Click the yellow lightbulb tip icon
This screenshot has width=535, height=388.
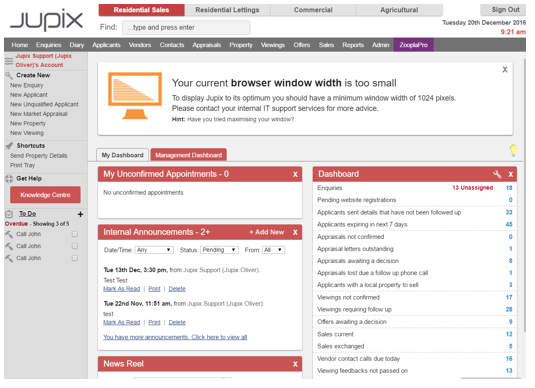pyautogui.click(x=513, y=150)
